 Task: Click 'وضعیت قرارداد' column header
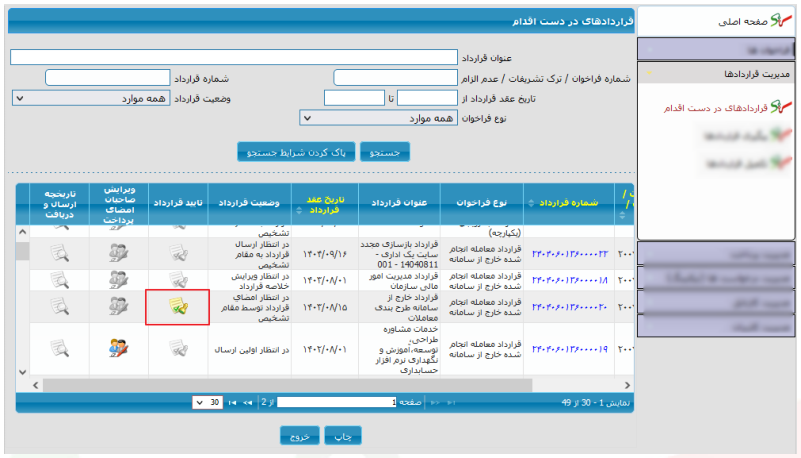tap(249, 203)
